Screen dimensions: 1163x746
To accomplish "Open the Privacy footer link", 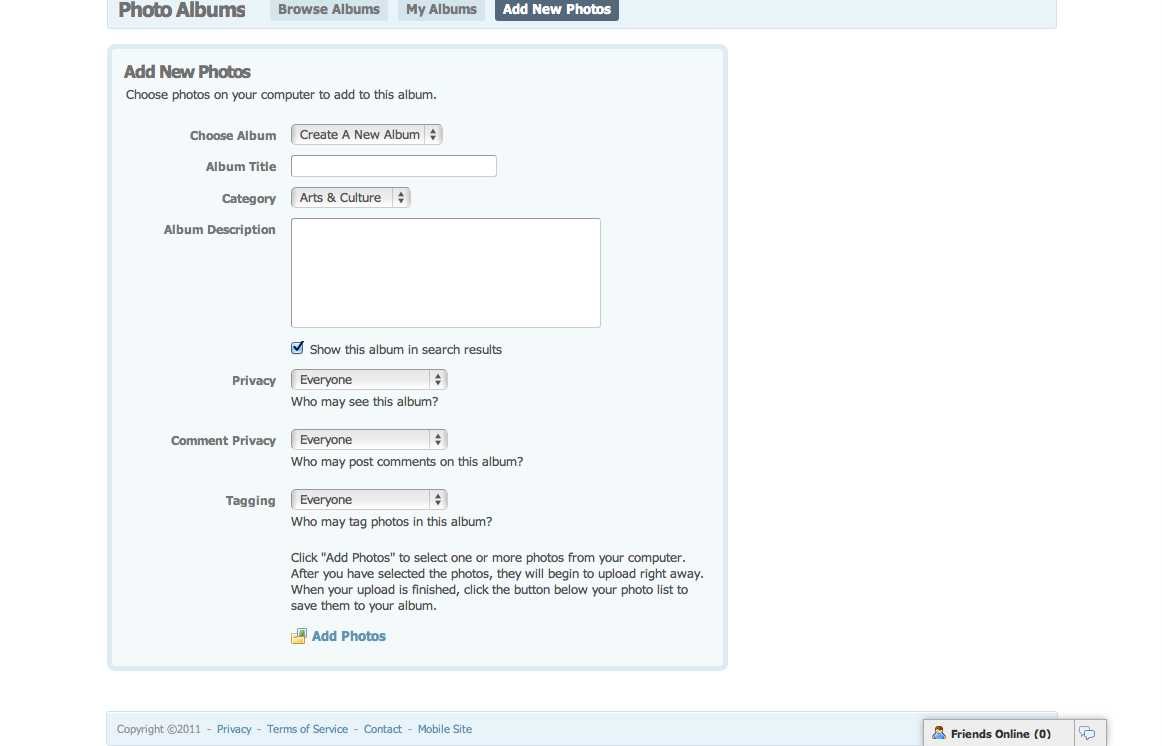I will (x=234, y=729).
